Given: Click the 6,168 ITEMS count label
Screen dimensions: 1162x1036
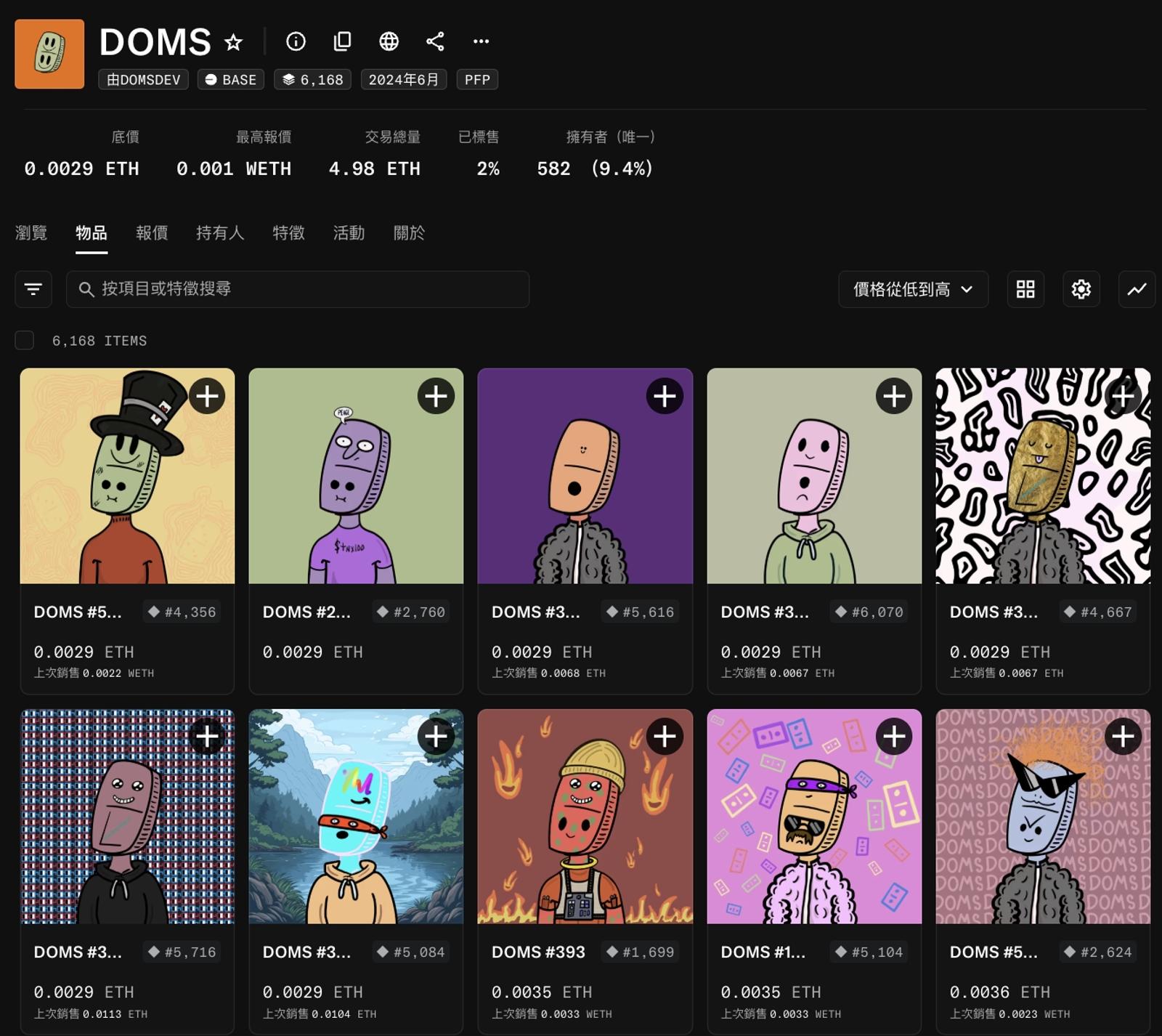Looking at the screenshot, I should pos(99,341).
